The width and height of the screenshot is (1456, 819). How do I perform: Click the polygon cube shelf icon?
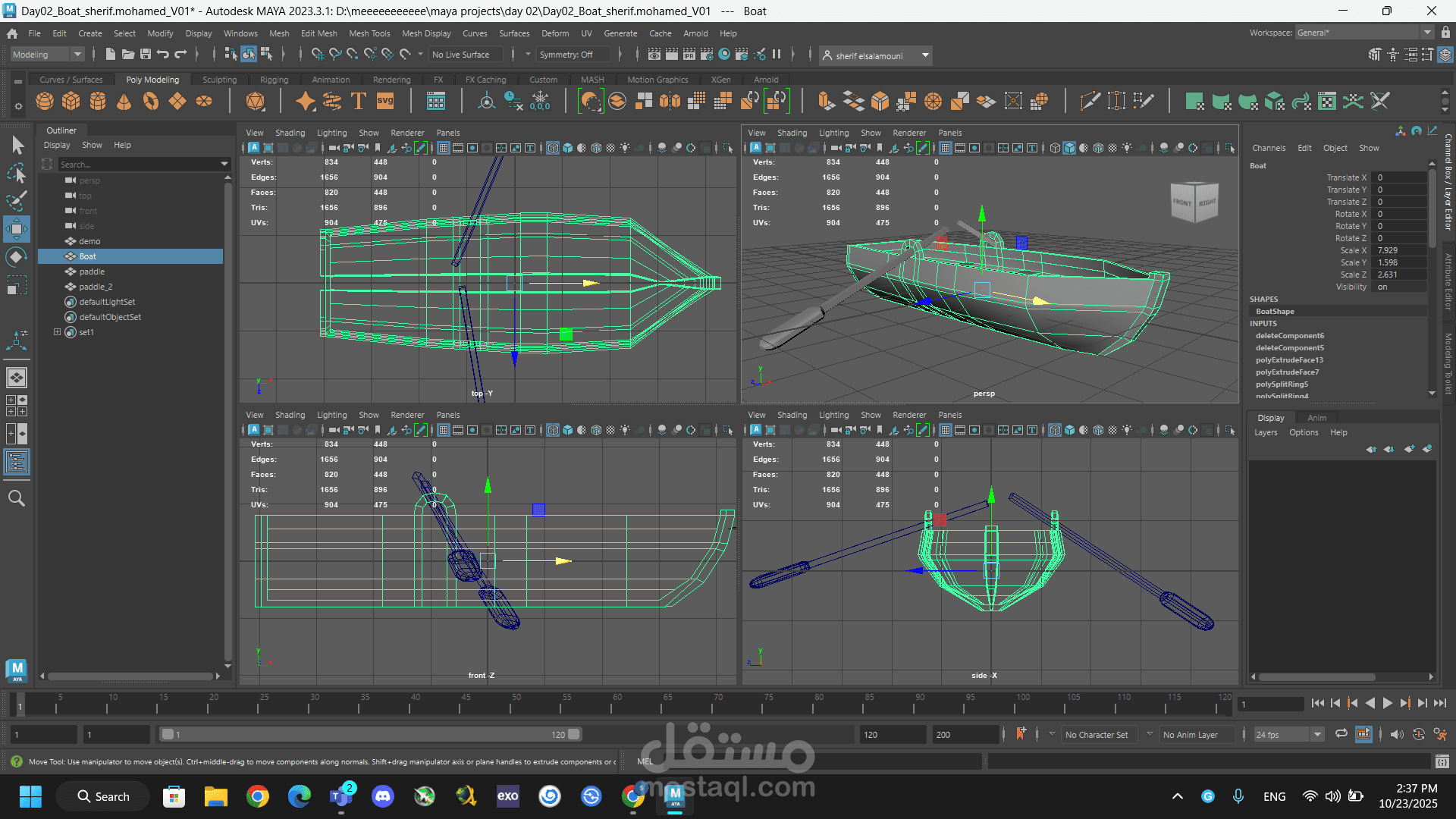(x=71, y=101)
